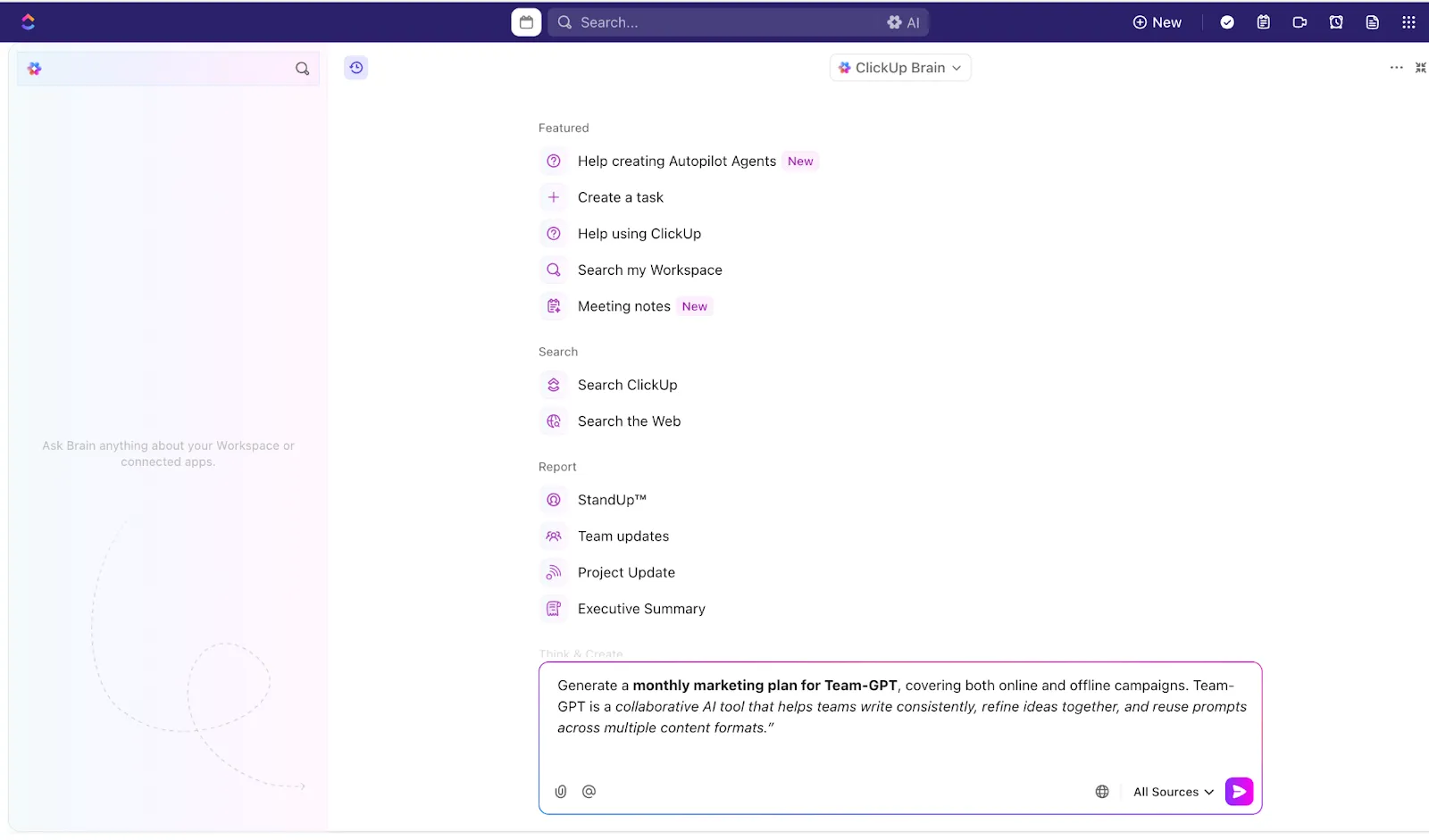Image resolution: width=1429 pixels, height=840 pixels.
Task: Select Meeting notes option
Action: click(x=626, y=307)
